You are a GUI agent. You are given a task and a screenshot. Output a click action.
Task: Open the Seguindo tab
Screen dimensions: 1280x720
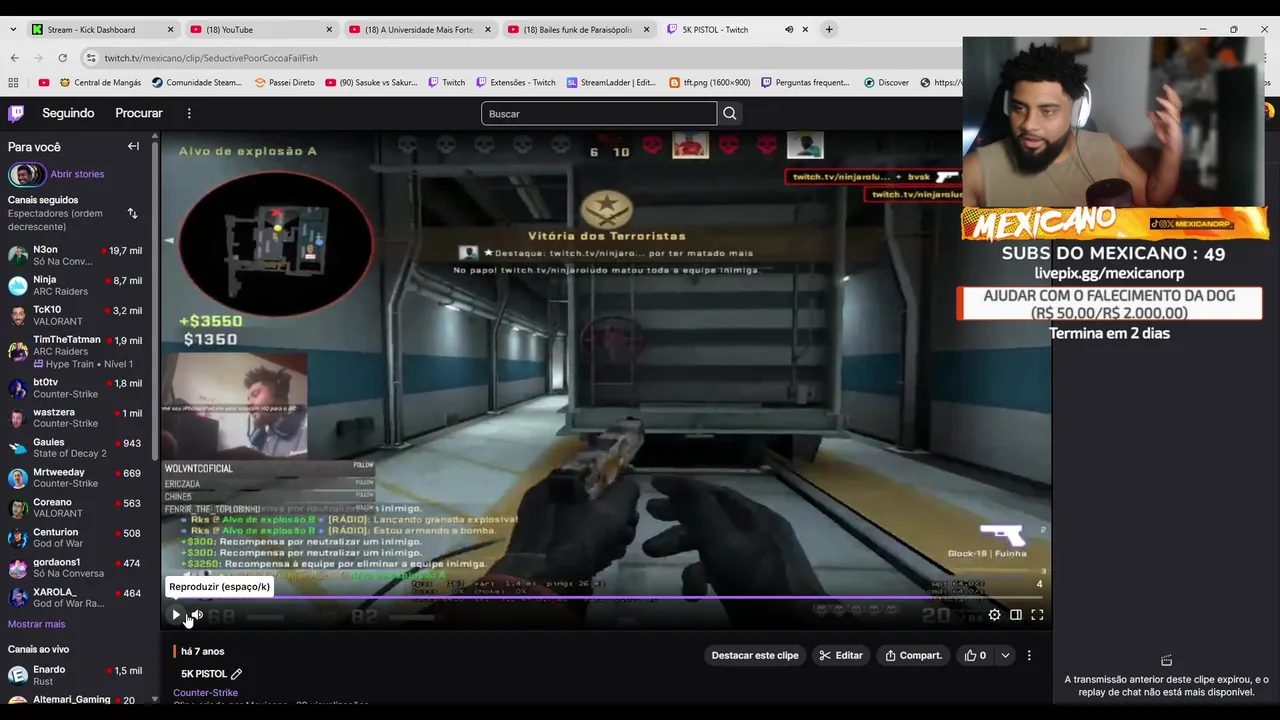tap(68, 113)
